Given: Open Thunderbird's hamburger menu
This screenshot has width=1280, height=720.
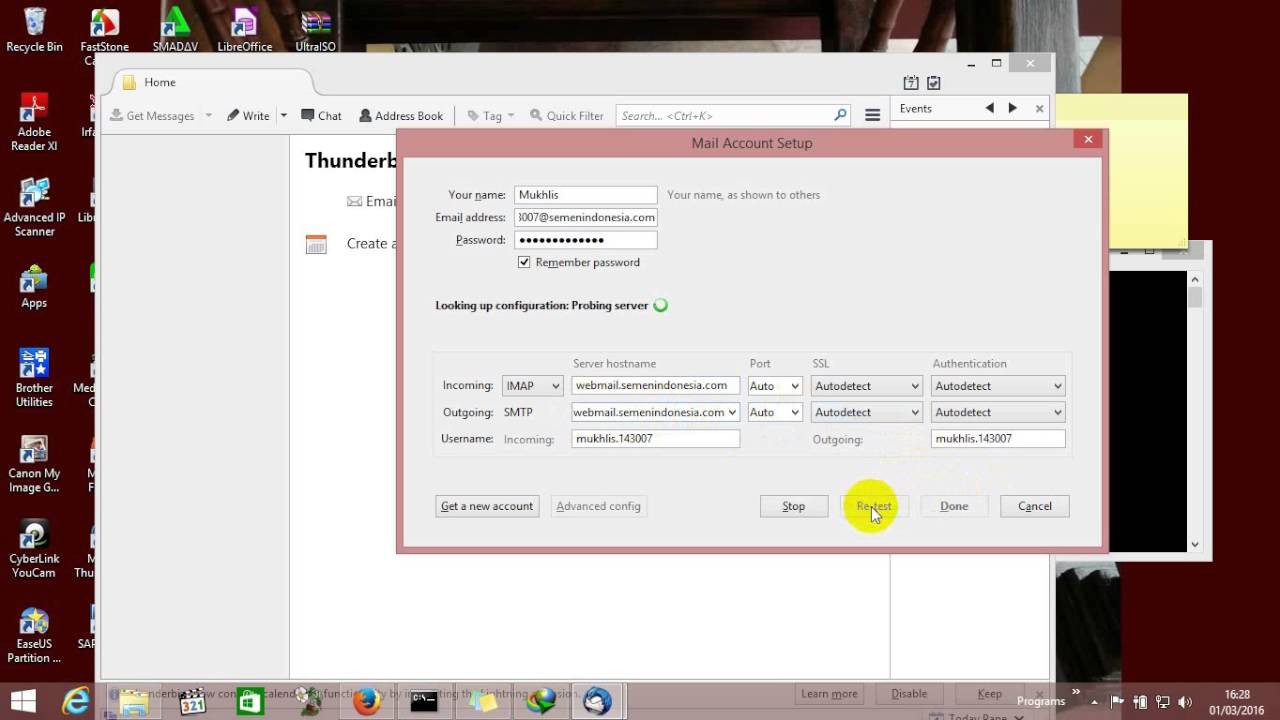Looking at the screenshot, I should (x=872, y=115).
